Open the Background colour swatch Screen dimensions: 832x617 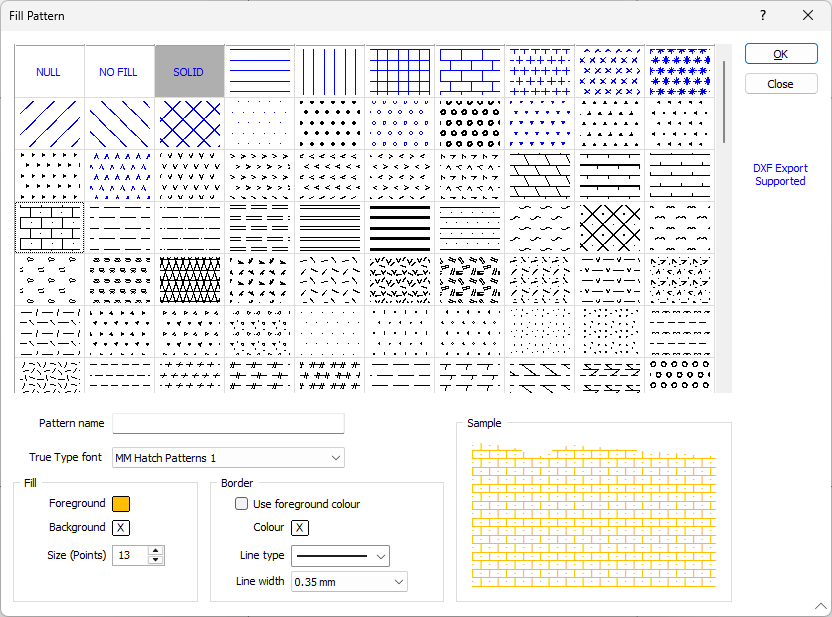121,527
